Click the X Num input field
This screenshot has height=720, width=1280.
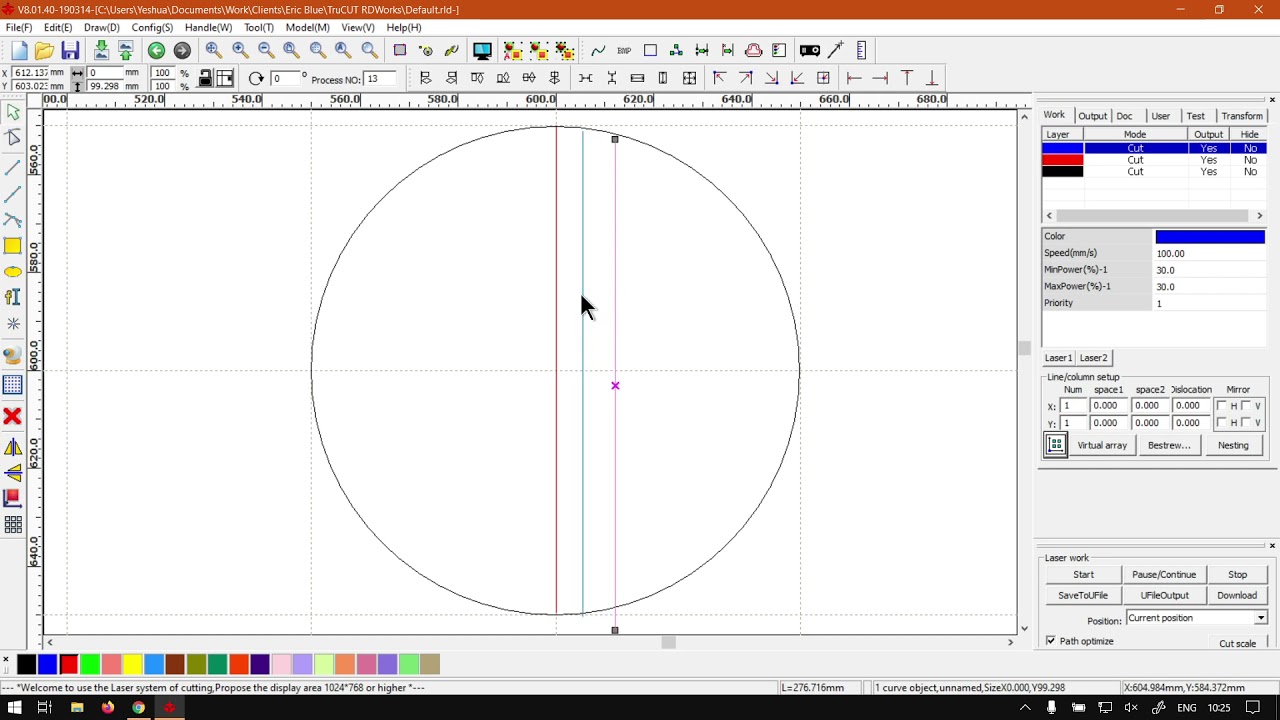(x=1071, y=406)
